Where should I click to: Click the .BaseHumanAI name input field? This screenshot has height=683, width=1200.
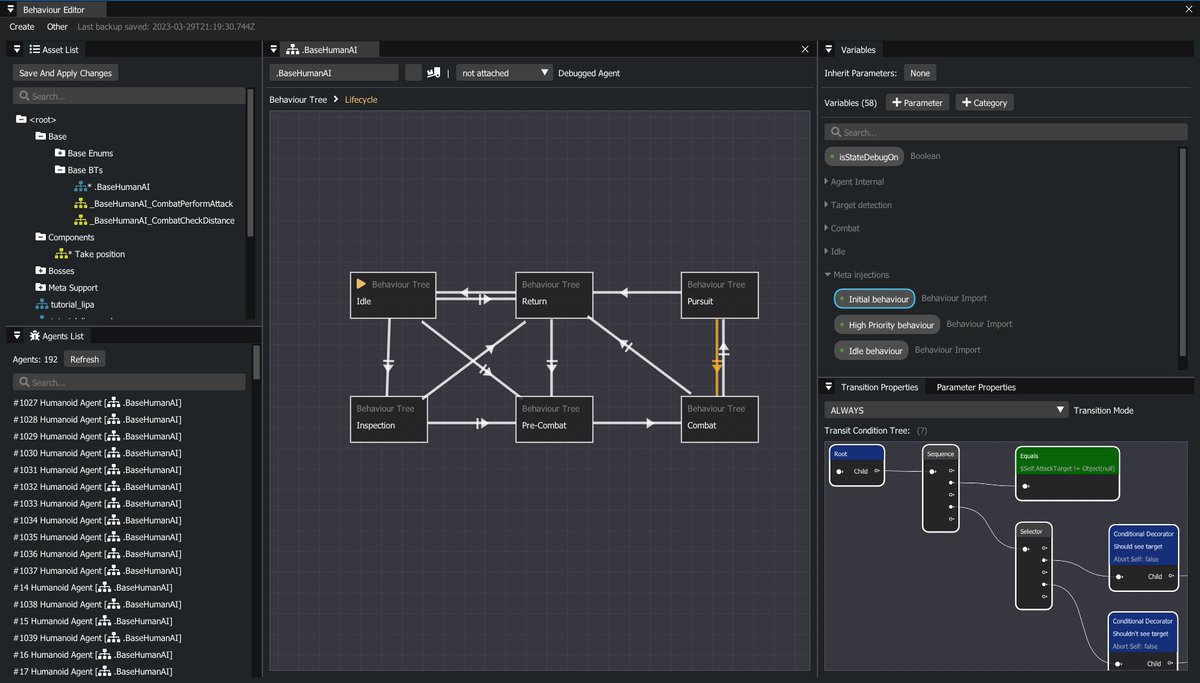point(334,72)
